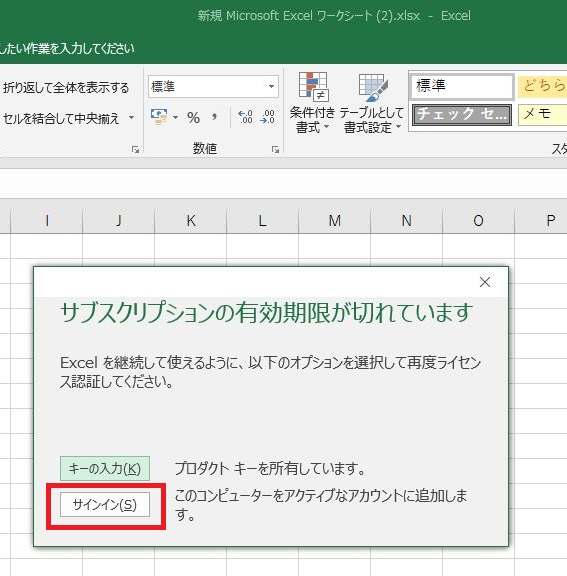
Task: Open Conditional Formatting menu
Action: click(312, 104)
